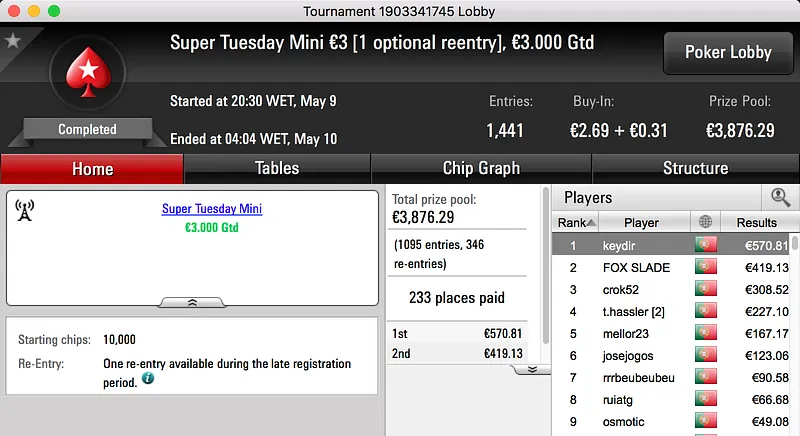Click the Poker Lobby button
Image resolution: width=800 pixels, height=436 pixels.
coord(727,52)
